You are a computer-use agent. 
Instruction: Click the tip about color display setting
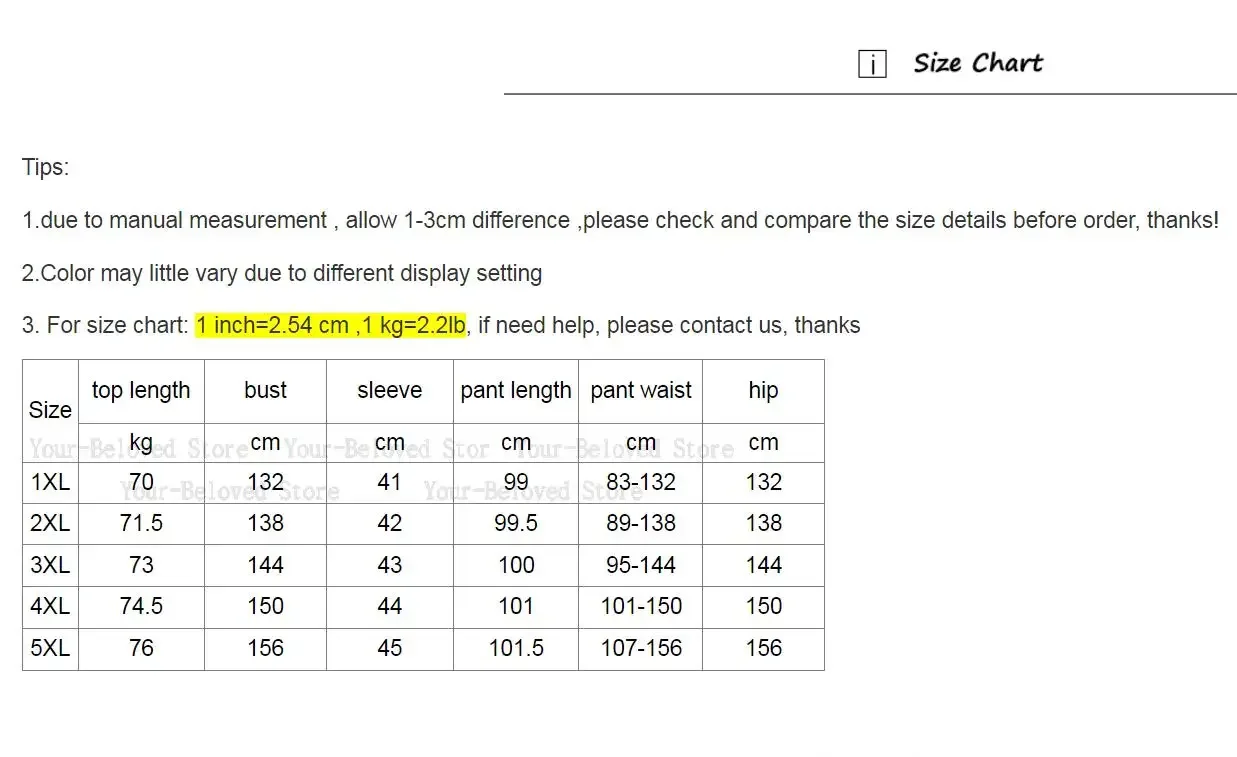coord(282,273)
